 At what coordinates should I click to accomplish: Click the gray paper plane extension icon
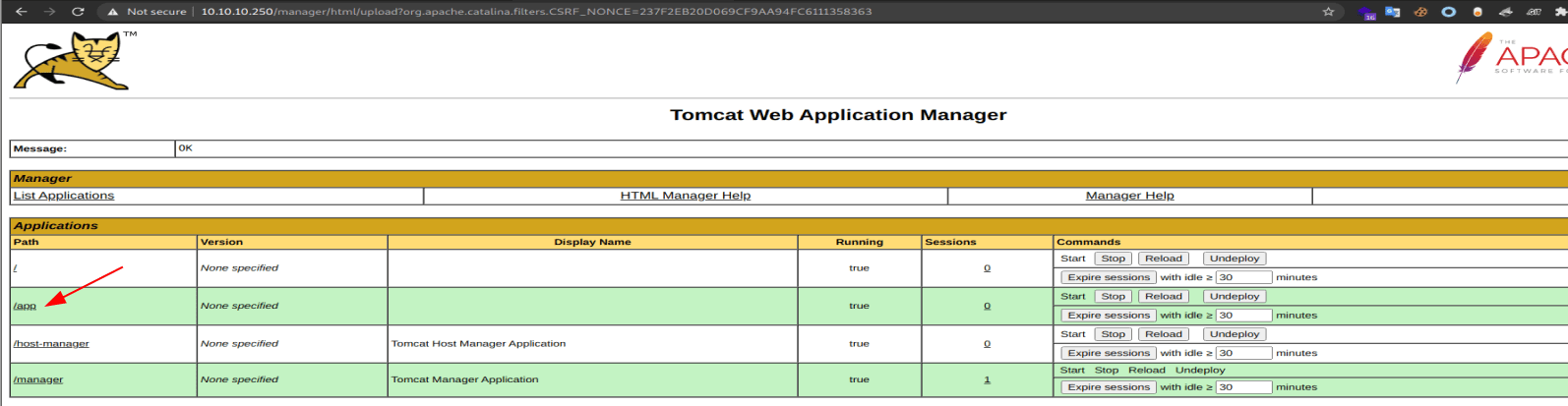(1505, 12)
